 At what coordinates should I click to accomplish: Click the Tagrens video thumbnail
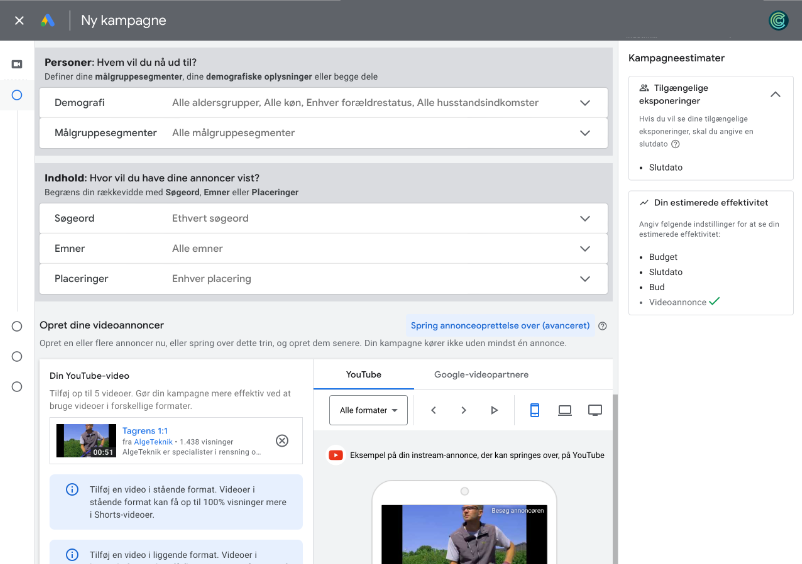86,440
